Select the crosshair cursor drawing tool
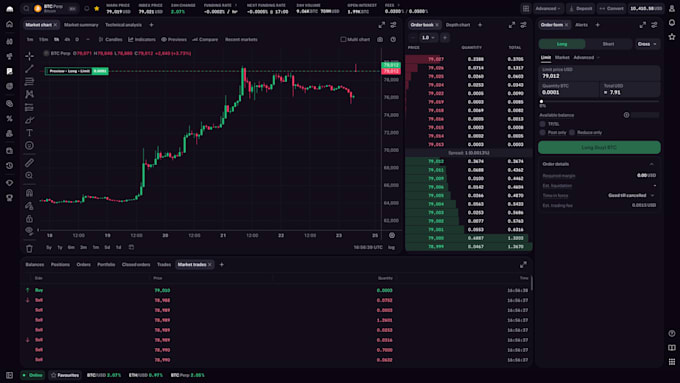The width and height of the screenshot is (680, 383). [x=29, y=56]
